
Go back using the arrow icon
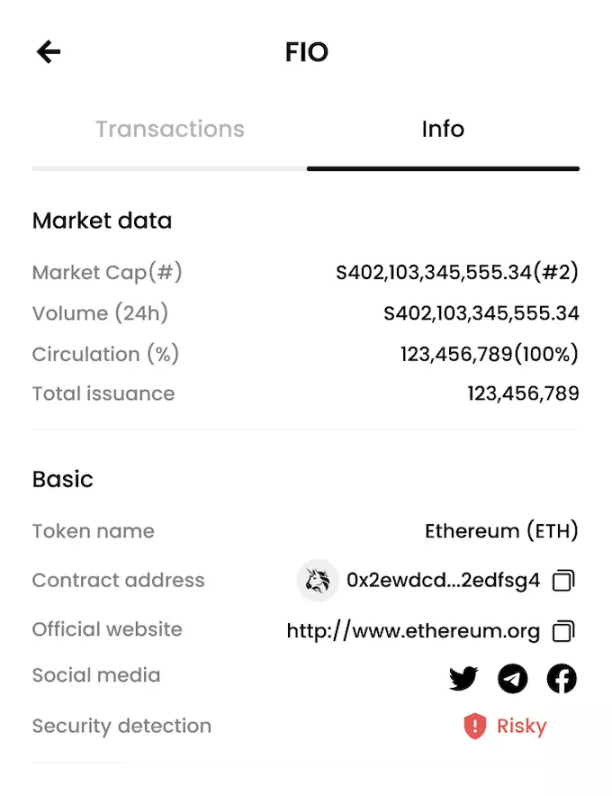tap(48, 52)
